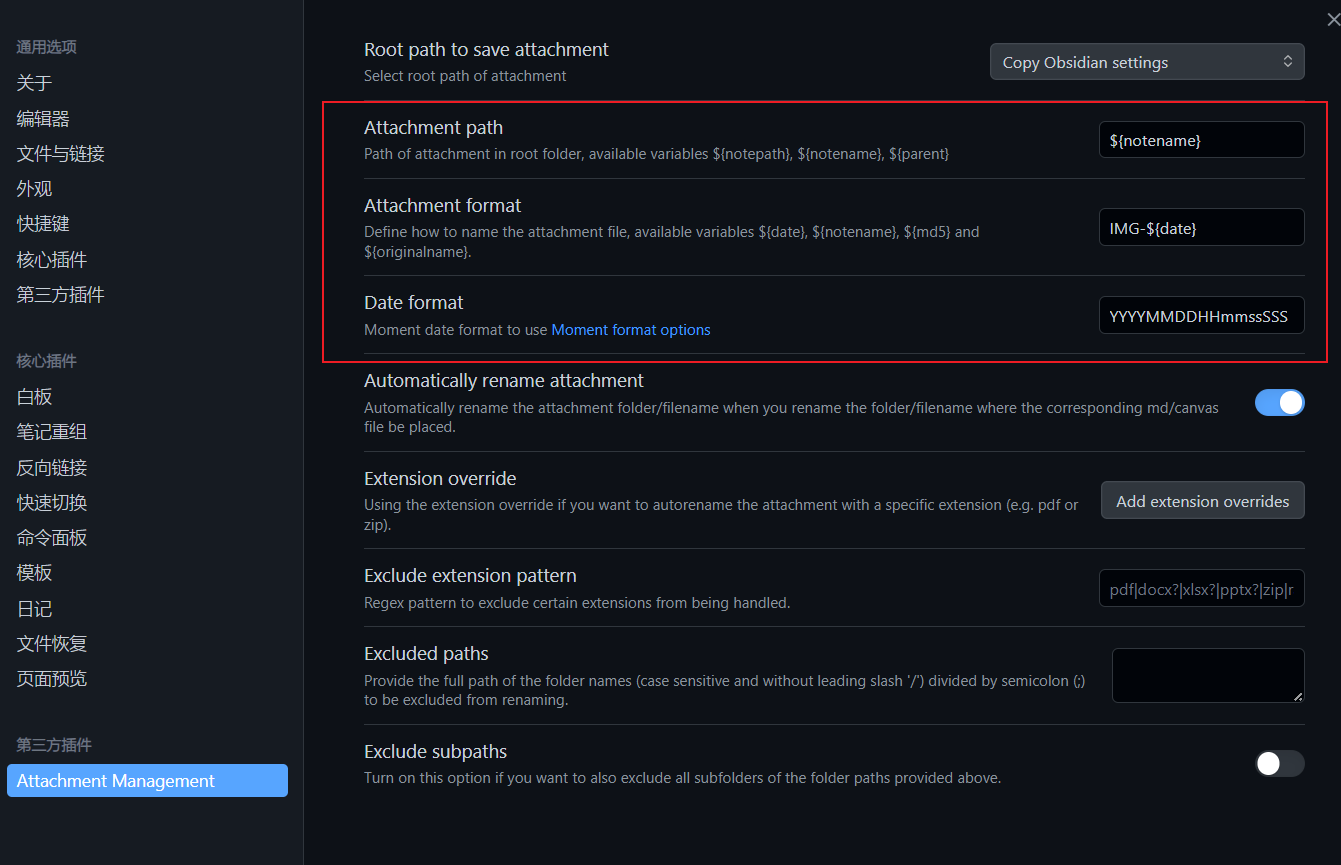Switch to the 编辑器 settings tab

coord(43,119)
